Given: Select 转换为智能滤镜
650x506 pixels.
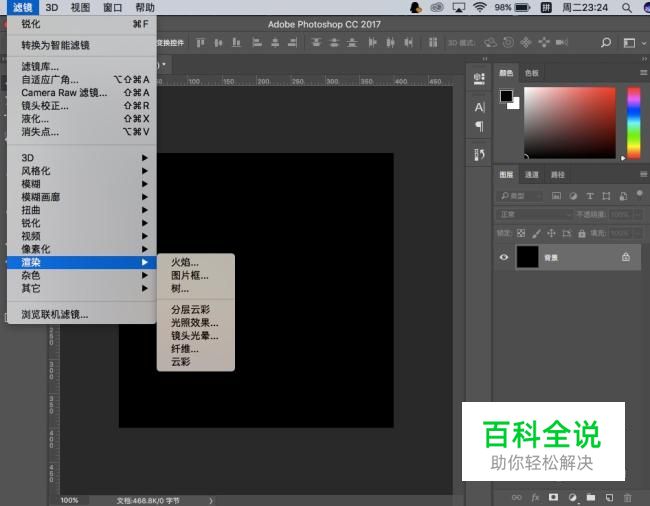Looking at the screenshot, I should coord(82,45).
